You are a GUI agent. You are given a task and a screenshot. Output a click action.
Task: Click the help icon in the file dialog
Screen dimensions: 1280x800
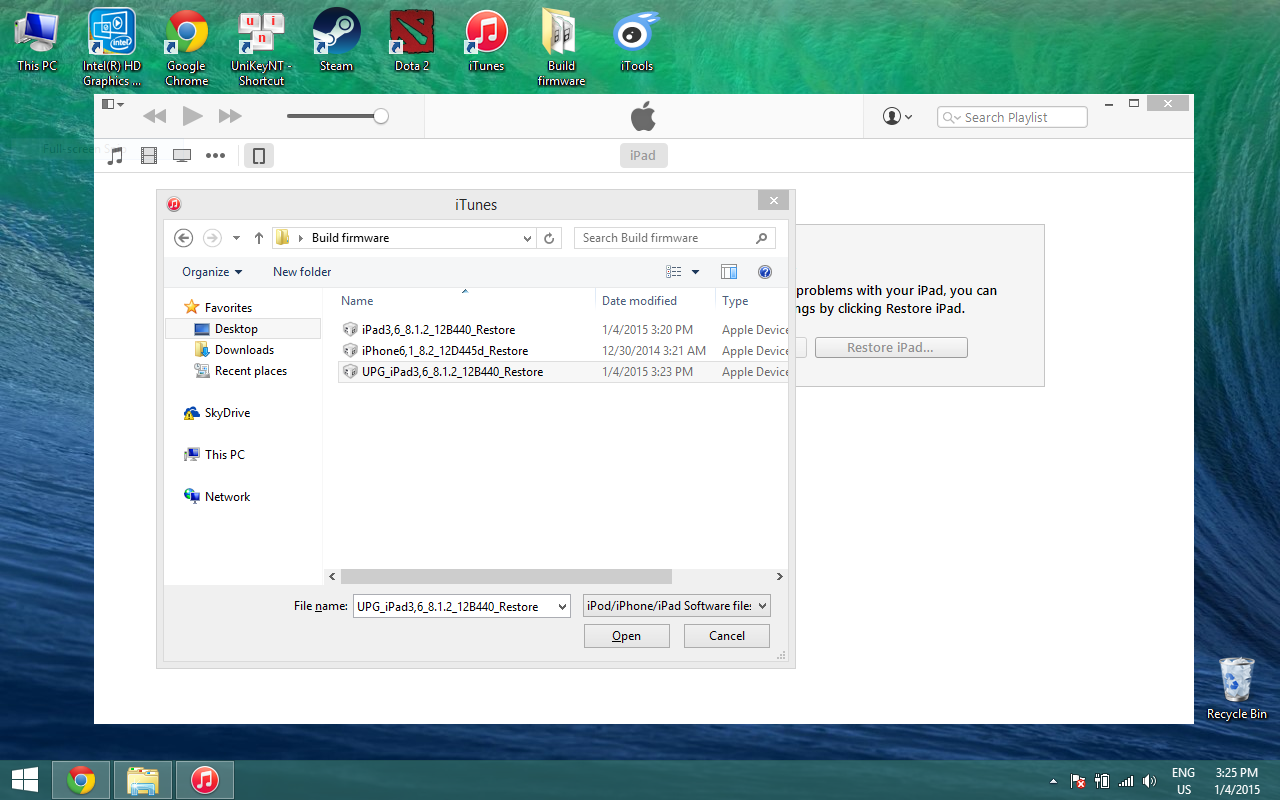click(765, 271)
